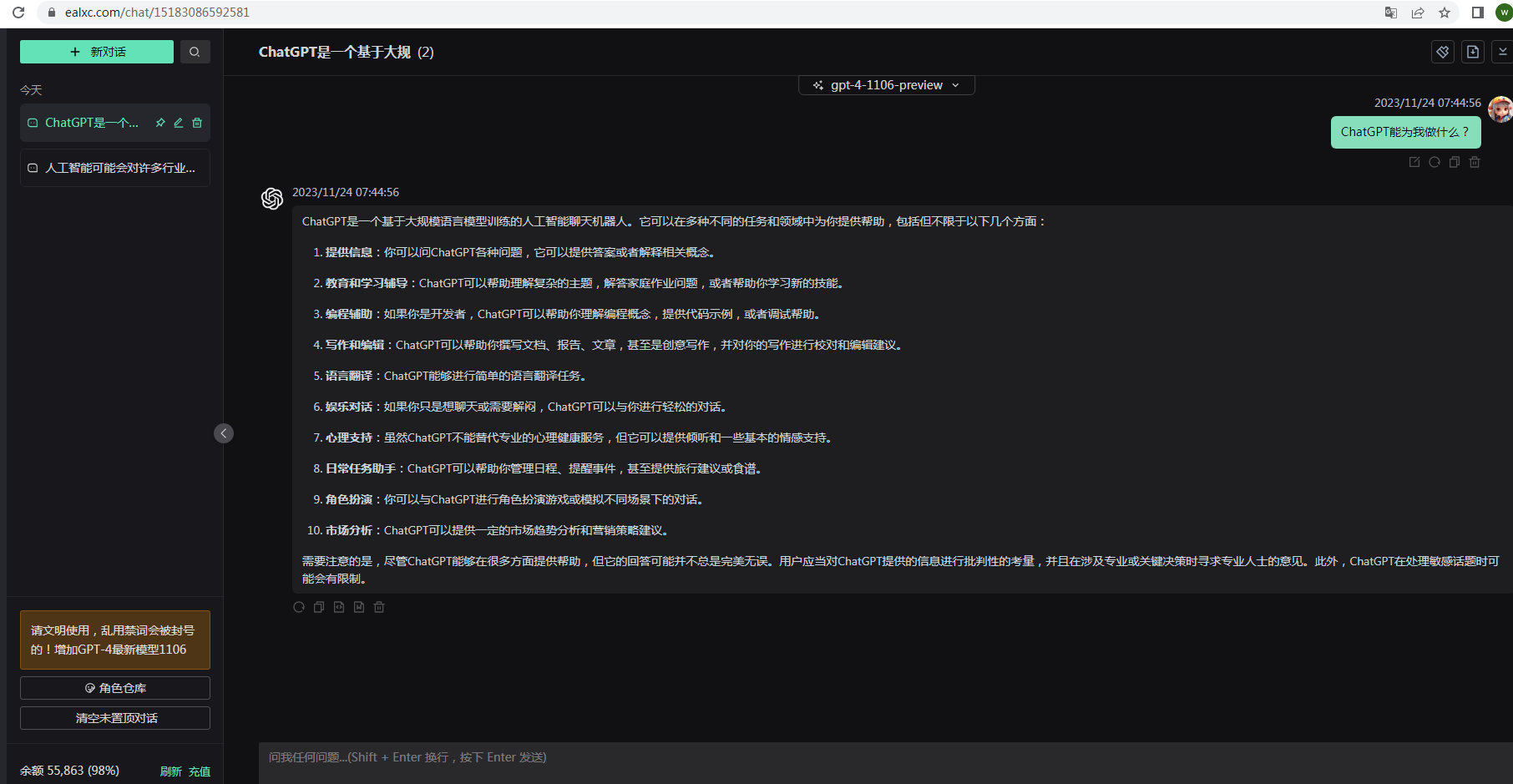Open the 角色仓库 role library
Image resolution: width=1513 pixels, height=784 pixels.
115,688
